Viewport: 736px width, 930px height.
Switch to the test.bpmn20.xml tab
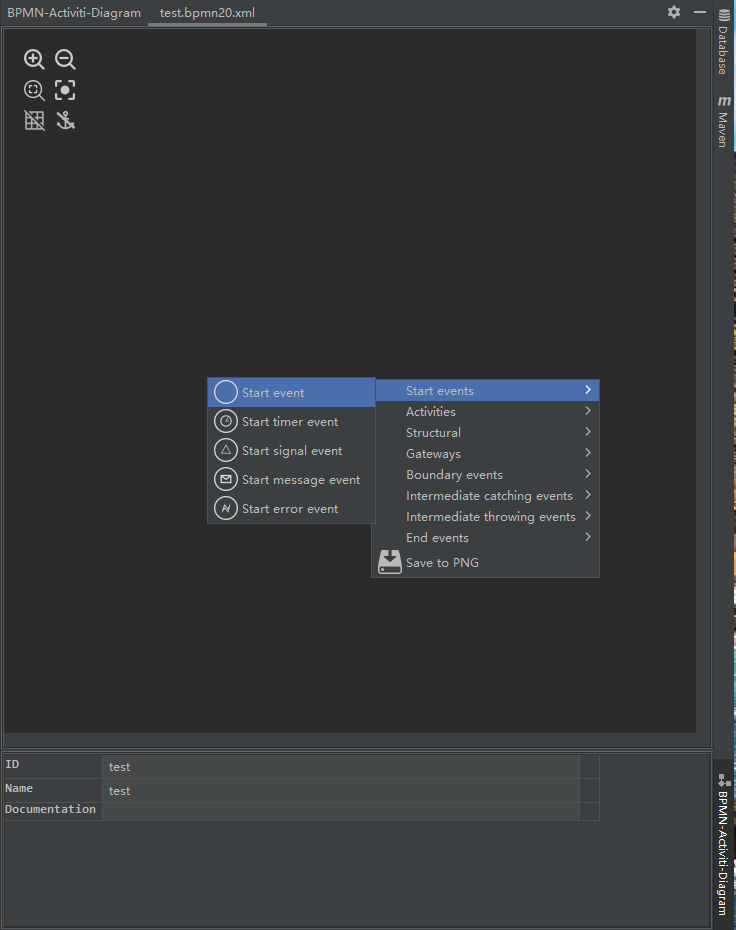(207, 12)
